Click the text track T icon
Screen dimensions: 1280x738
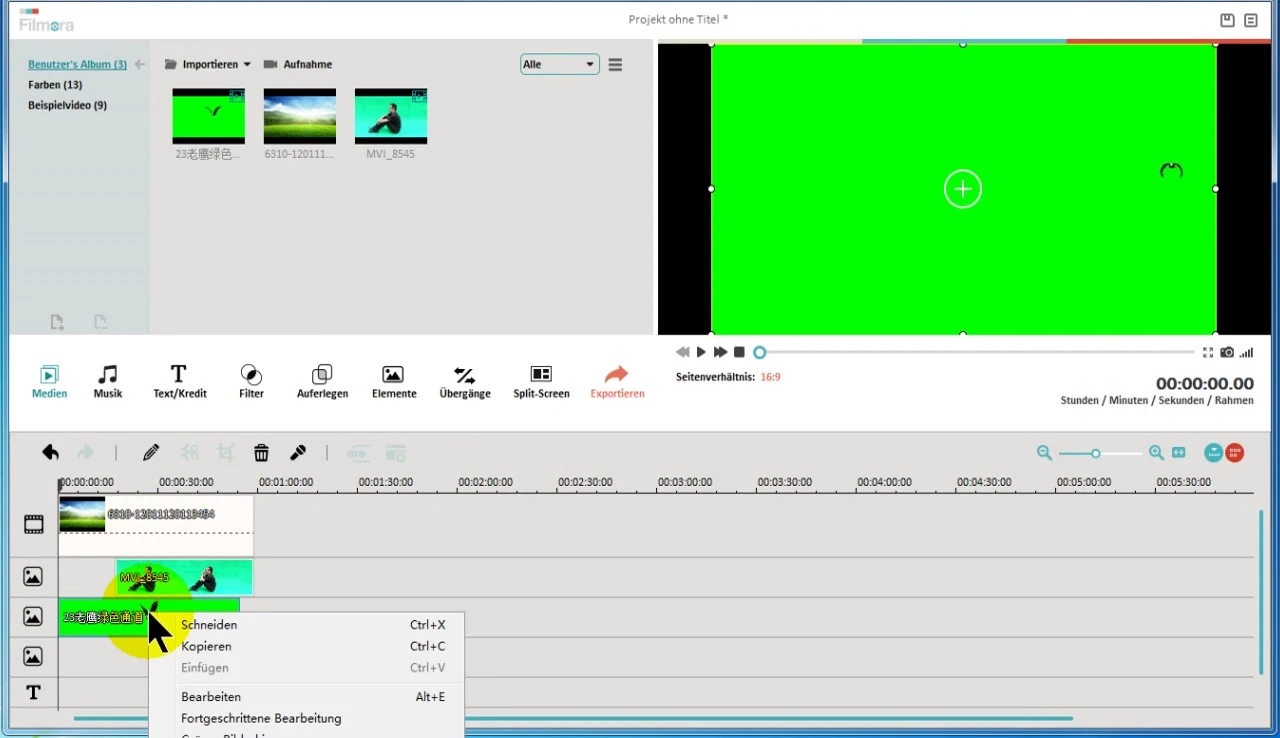[34, 692]
